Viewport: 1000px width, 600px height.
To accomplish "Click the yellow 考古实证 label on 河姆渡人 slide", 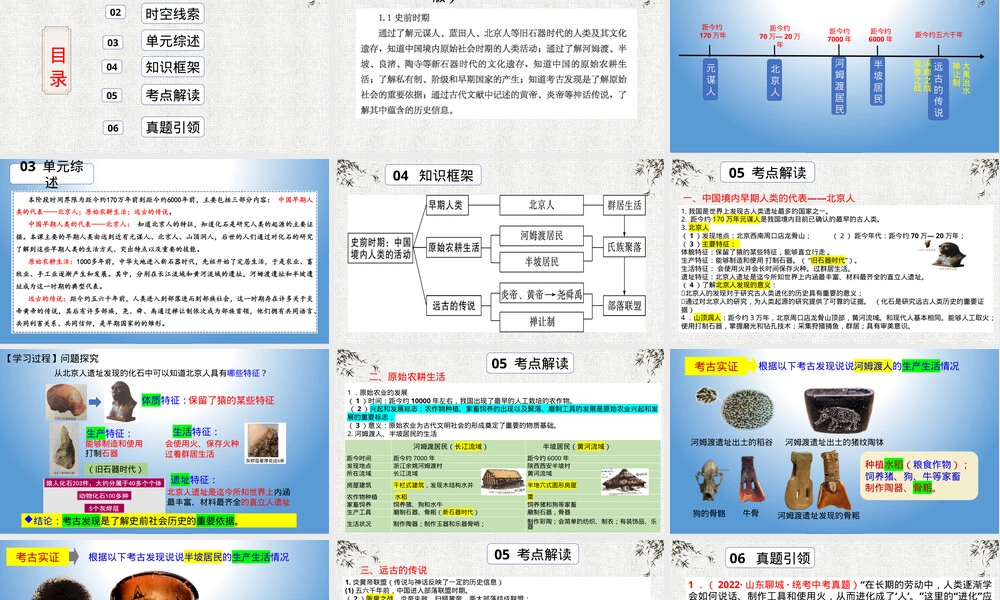I will 716,366.
